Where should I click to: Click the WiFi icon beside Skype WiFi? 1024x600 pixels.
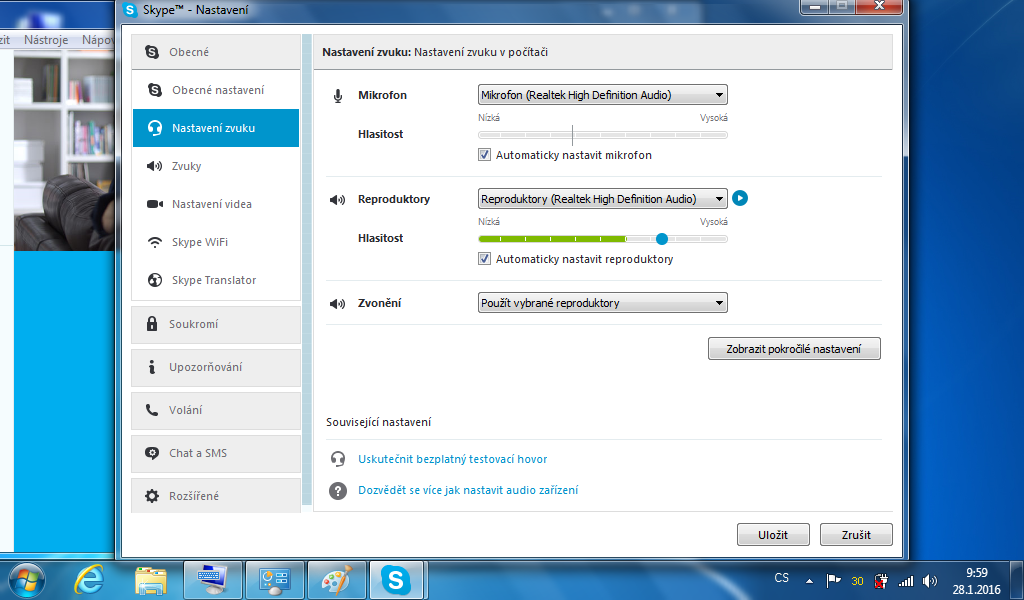pyautogui.click(x=155, y=242)
